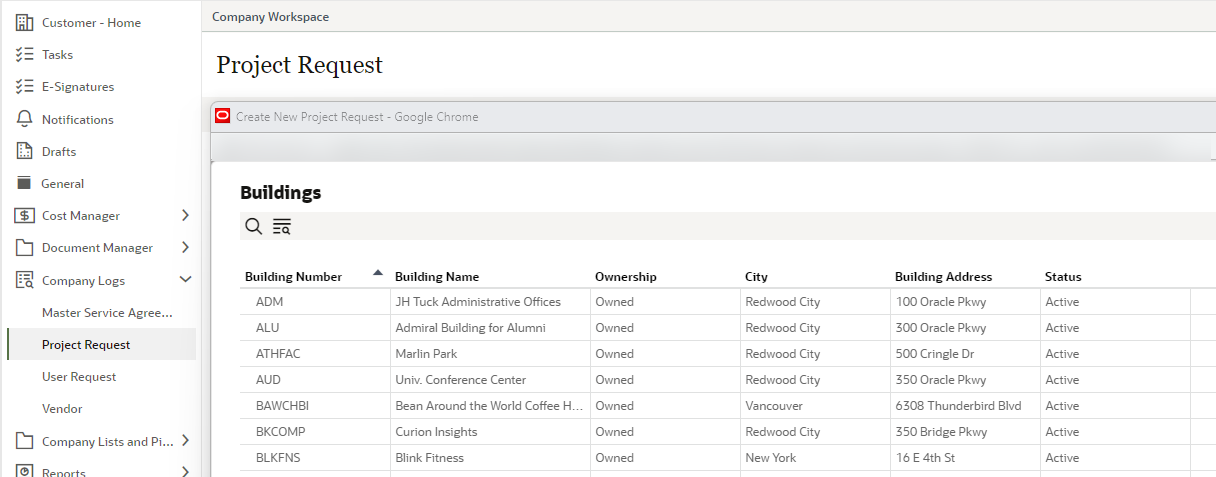Click the Company Lists folder icon

pos(25,441)
